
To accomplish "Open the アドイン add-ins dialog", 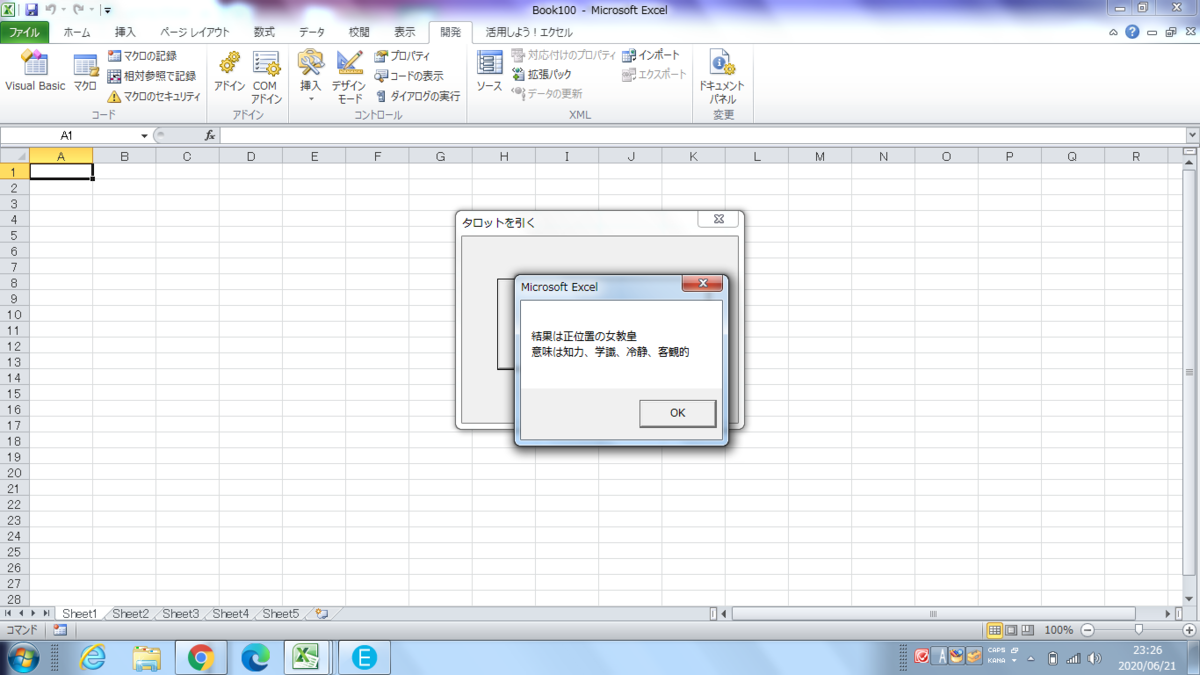I will 229,71.
